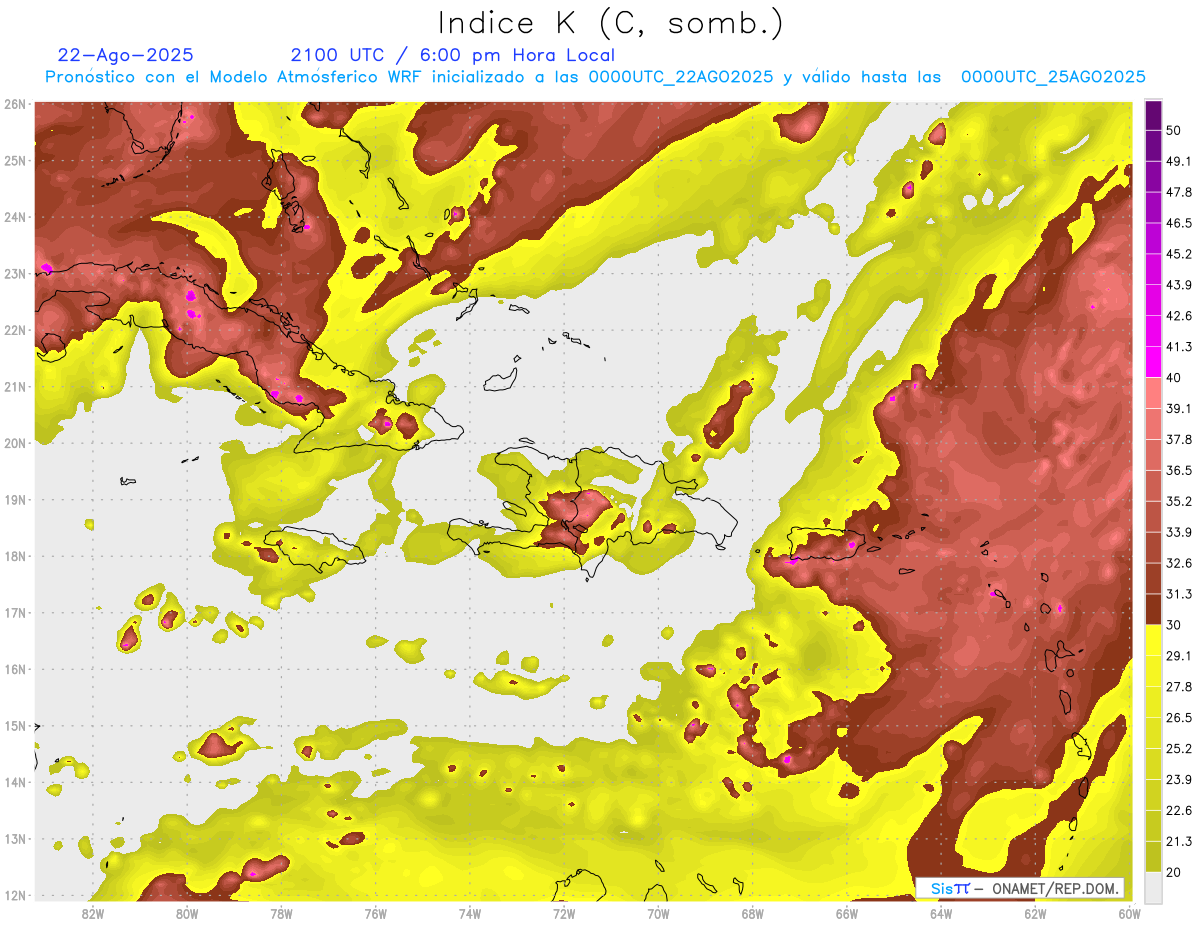The image size is (1200, 927).
Task: Click the latitude label '19N'
Action: 15,500
